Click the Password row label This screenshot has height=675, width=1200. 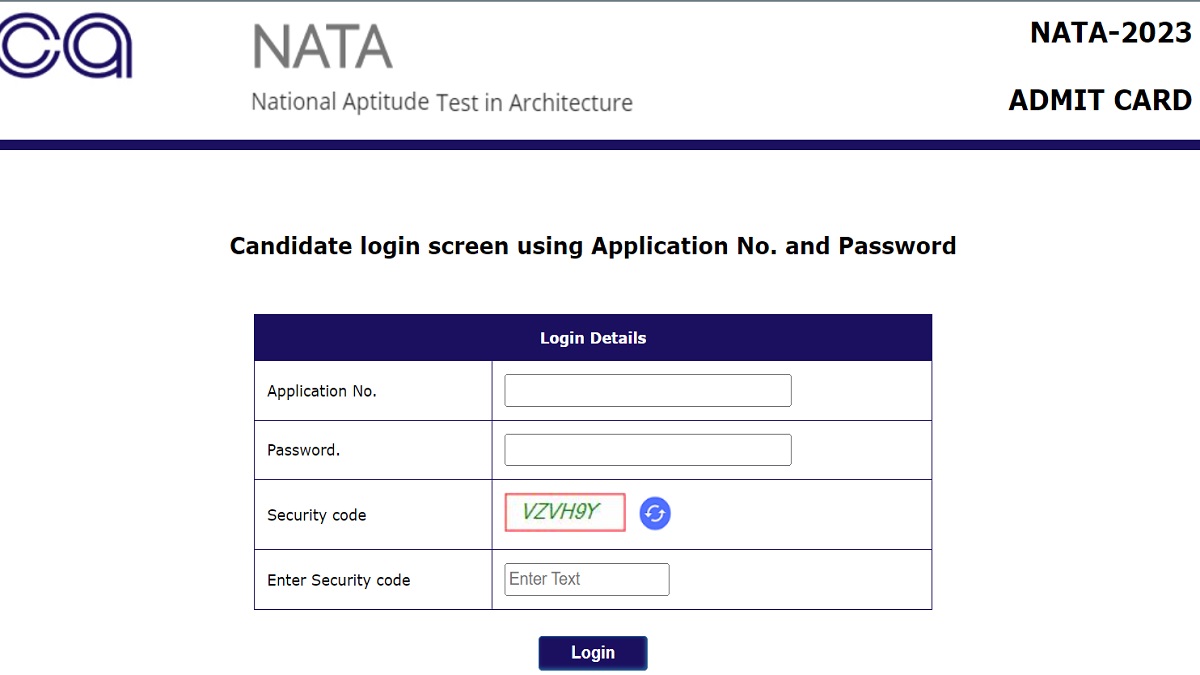pos(302,449)
